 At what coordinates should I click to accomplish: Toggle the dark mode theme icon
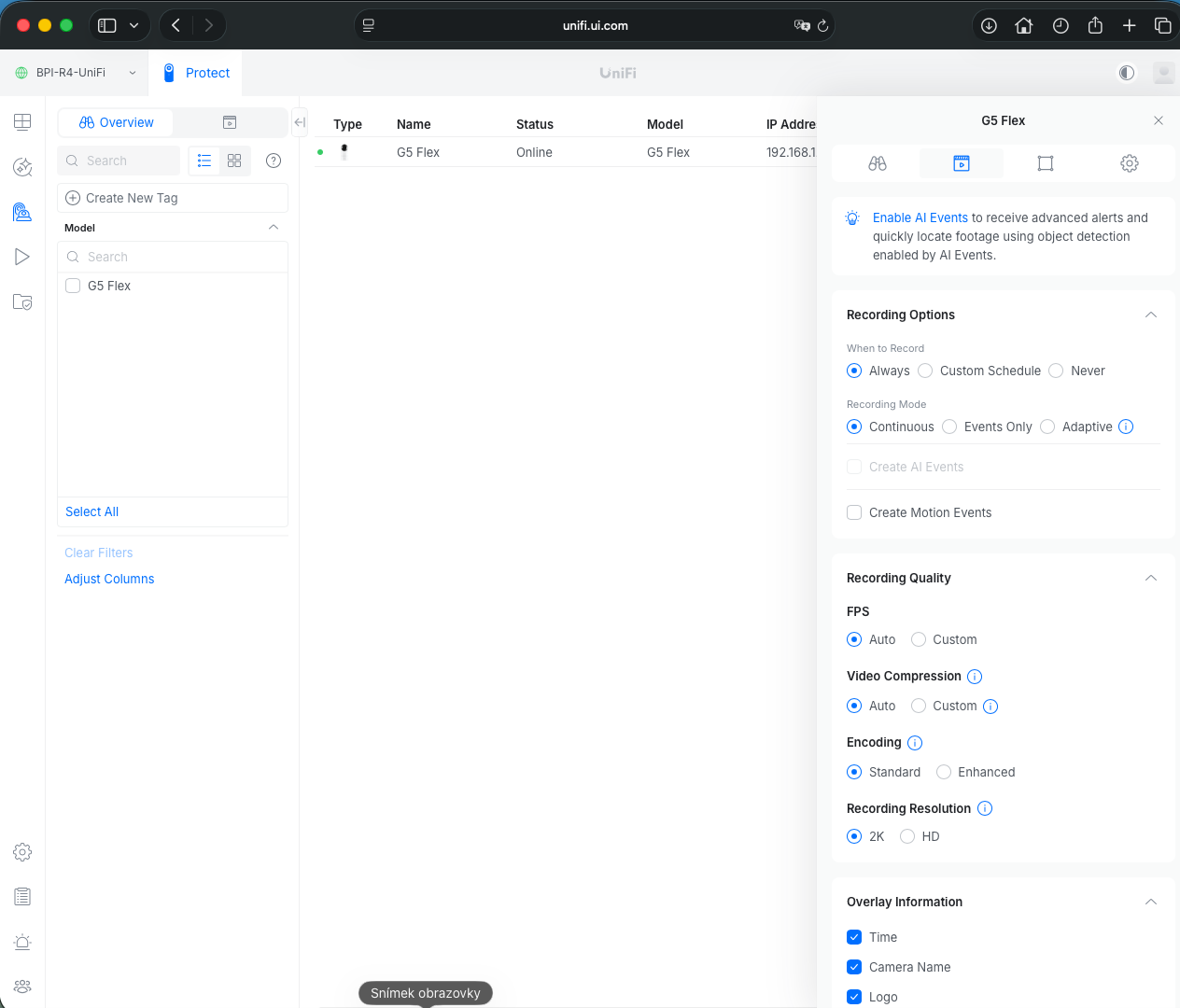coord(1127,73)
